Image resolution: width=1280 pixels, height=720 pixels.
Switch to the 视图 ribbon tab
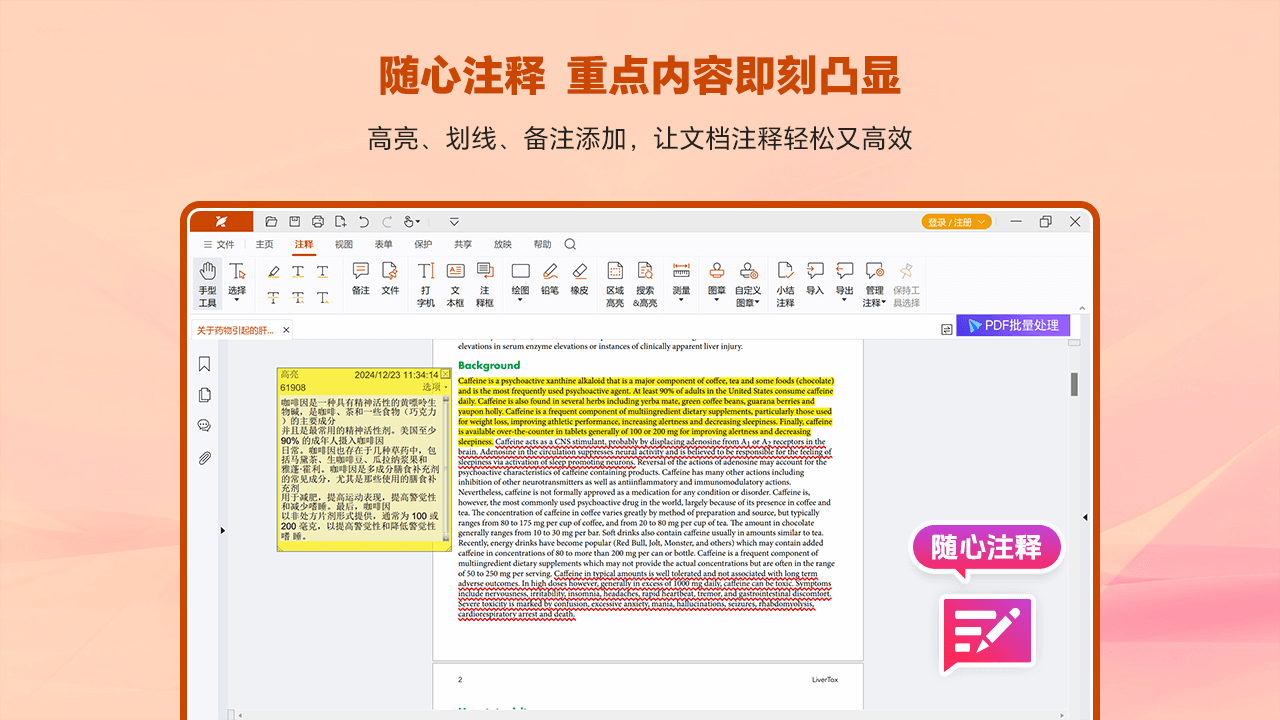(x=344, y=244)
